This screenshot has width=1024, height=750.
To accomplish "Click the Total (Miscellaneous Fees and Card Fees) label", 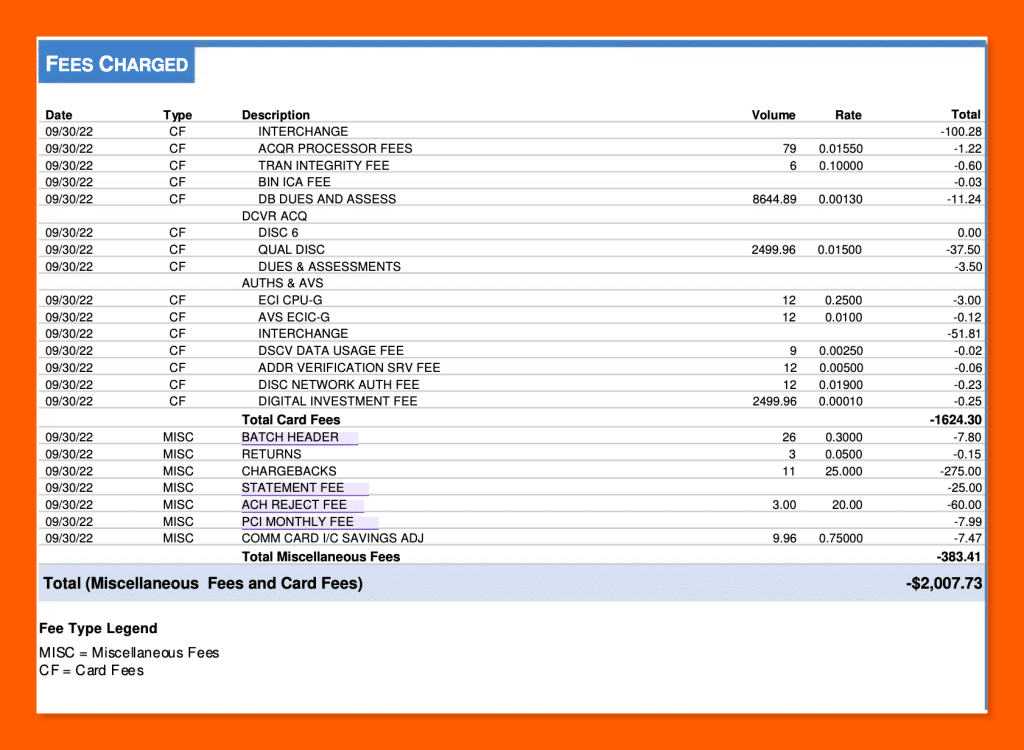I will click(x=203, y=583).
